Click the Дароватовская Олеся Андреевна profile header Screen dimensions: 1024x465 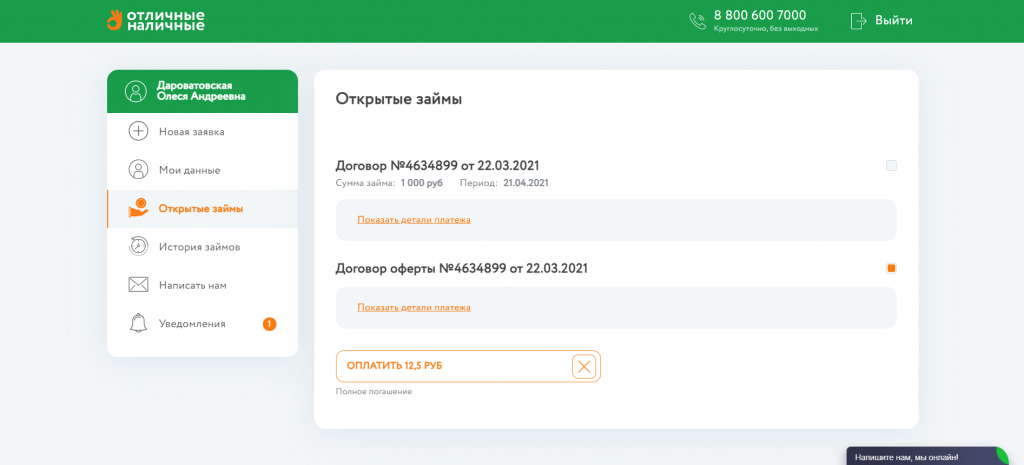202,91
